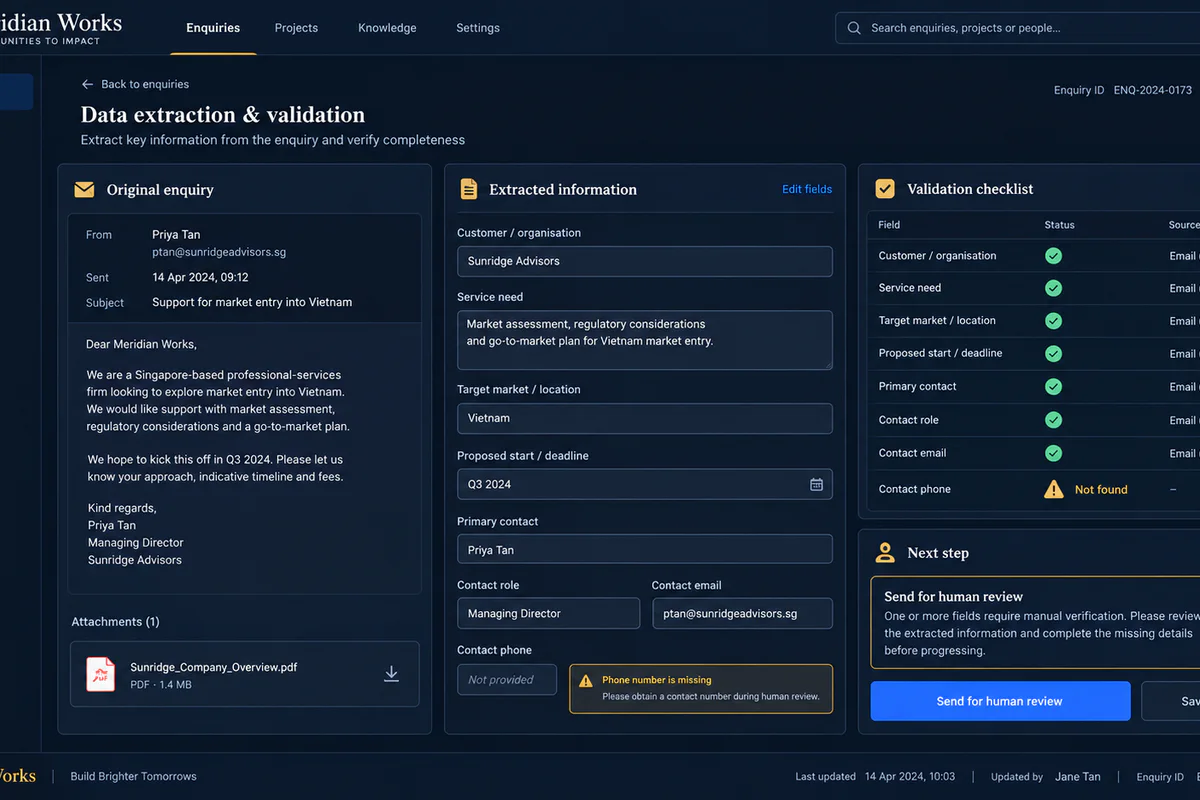This screenshot has height=800, width=1200.
Task: Click the Not found status text
Action: click(1101, 489)
